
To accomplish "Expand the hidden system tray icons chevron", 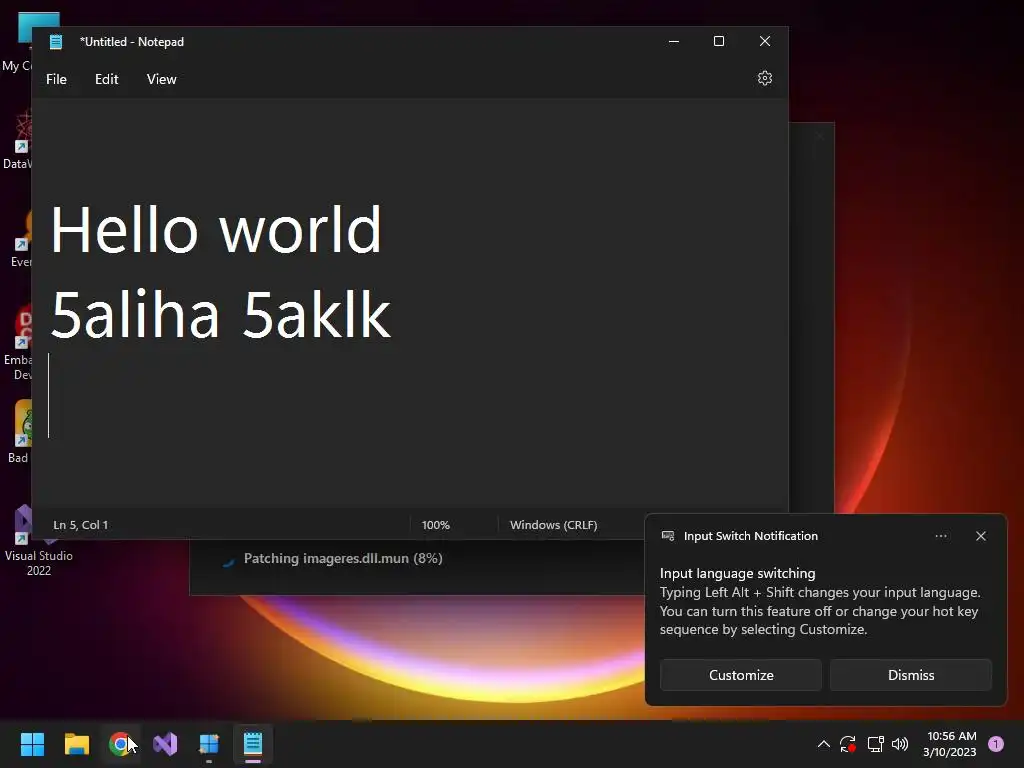I will (x=824, y=744).
